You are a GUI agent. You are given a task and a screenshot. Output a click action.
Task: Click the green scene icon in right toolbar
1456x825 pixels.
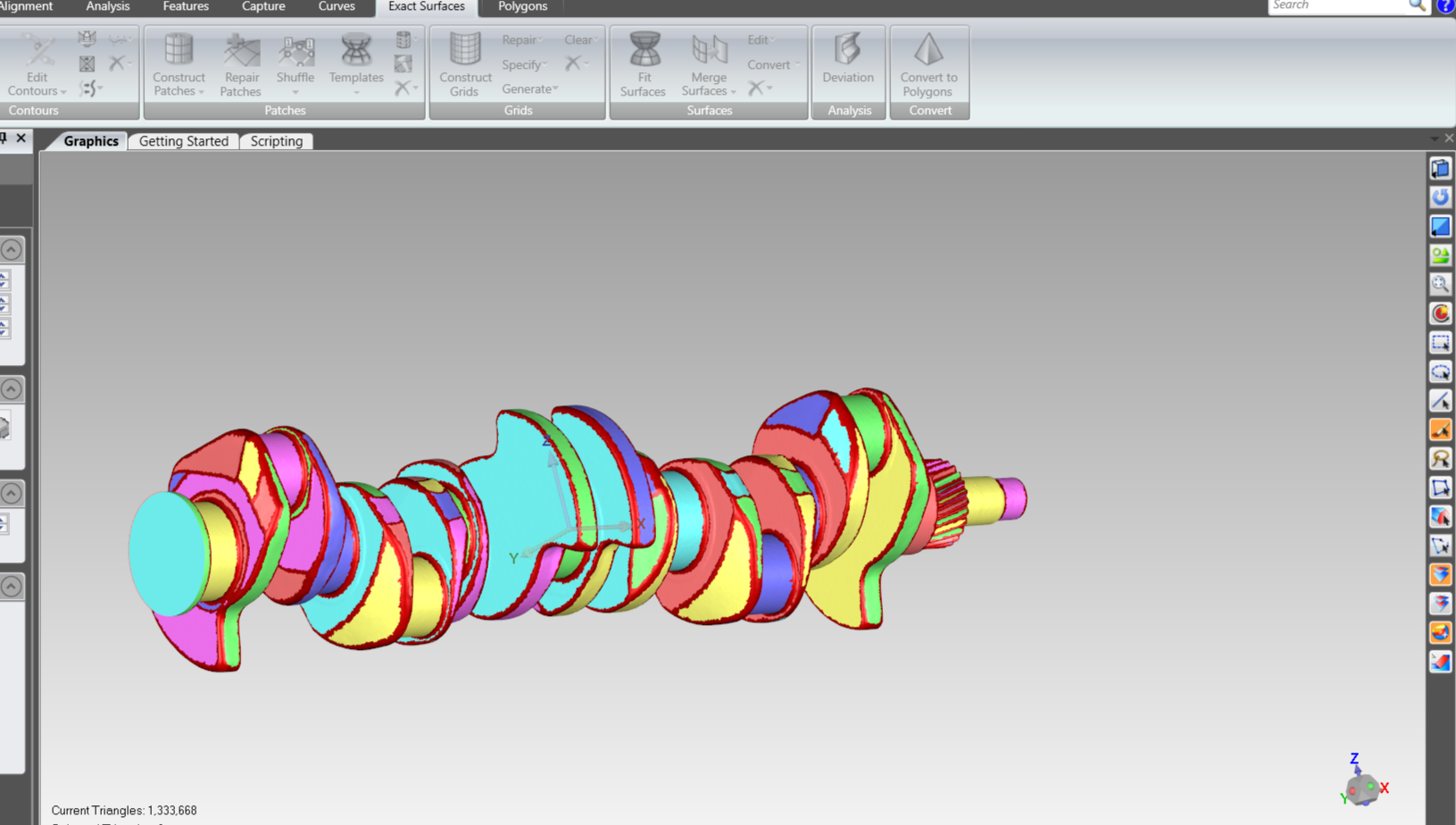[1440, 255]
